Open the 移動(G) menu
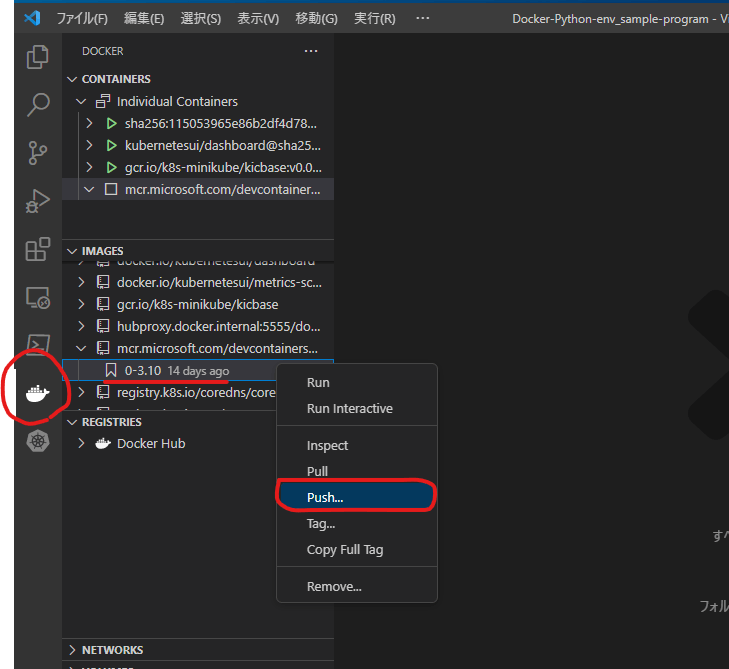729x669 pixels. click(317, 19)
